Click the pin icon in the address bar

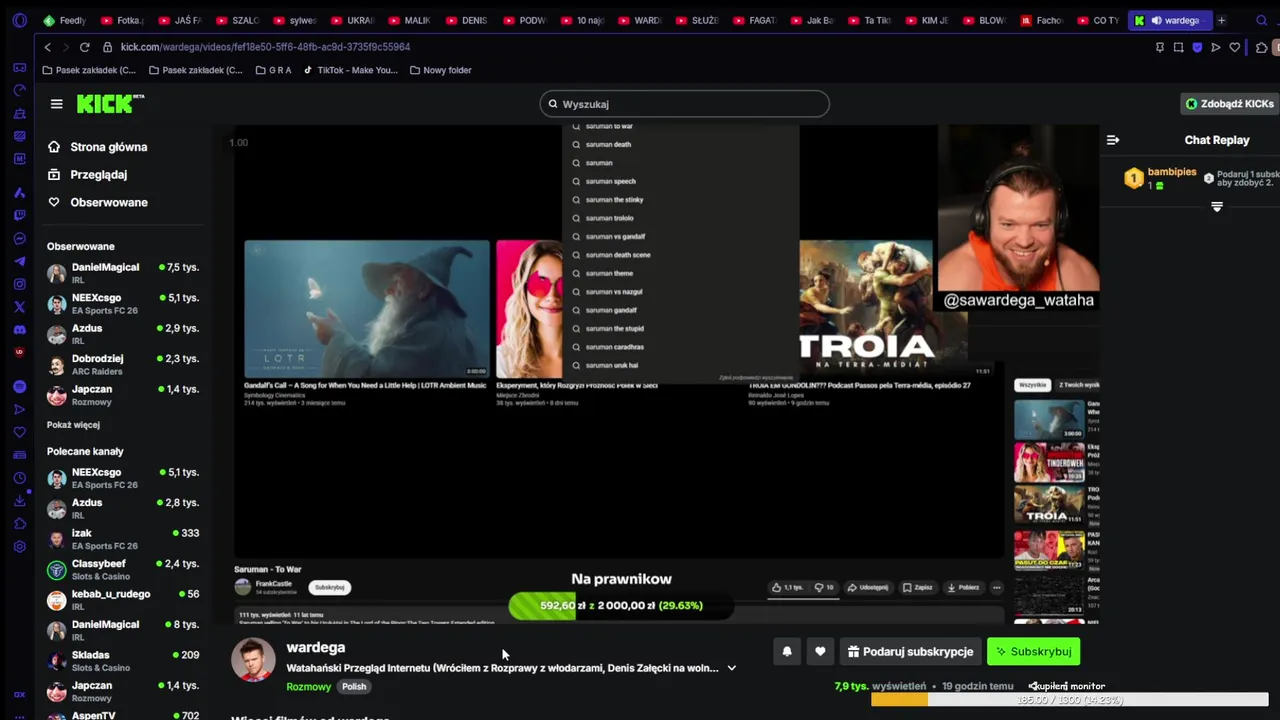(1160, 47)
